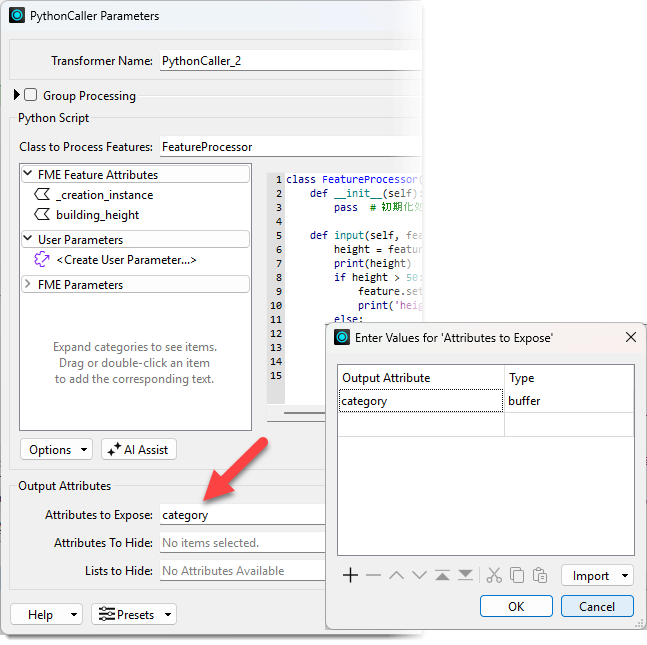Click the Lists to Hide field
This screenshot has height=645, width=647.
pyautogui.click(x=243, y=570)
